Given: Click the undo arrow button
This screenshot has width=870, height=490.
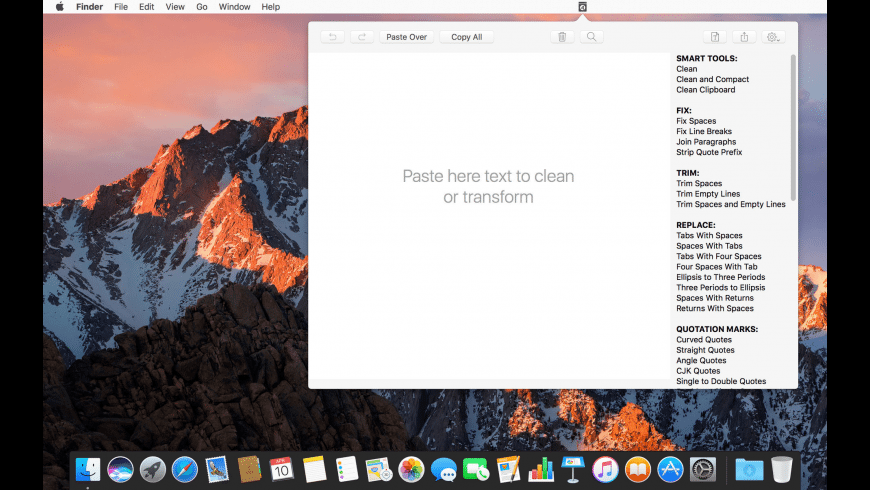Looking at the screenshot, I should pos(332,37).
